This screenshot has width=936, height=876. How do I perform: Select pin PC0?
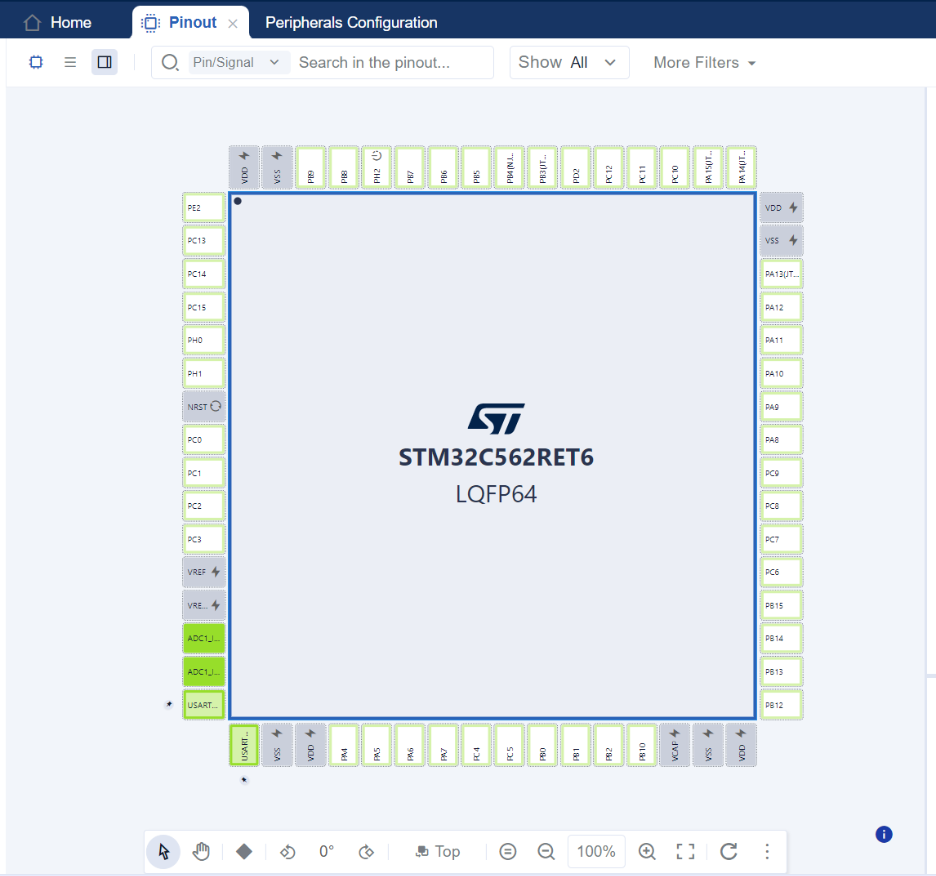(x=204, y=439)
